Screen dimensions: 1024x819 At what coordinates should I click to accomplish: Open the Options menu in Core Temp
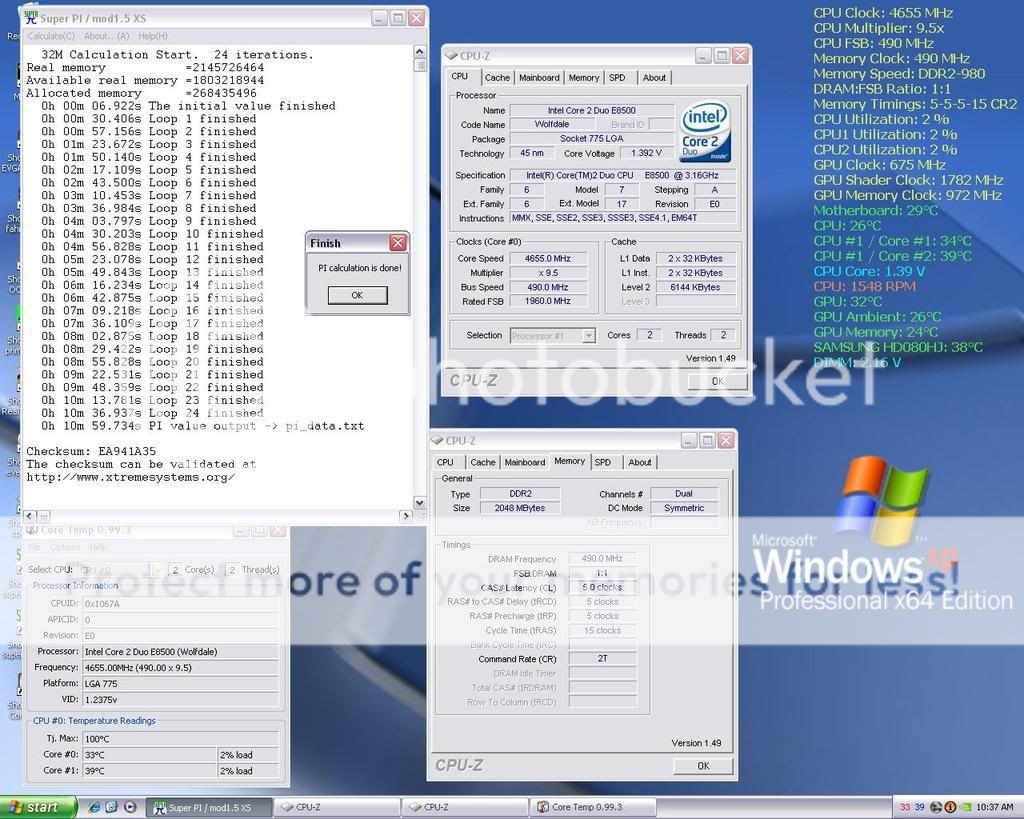(65, 547)
